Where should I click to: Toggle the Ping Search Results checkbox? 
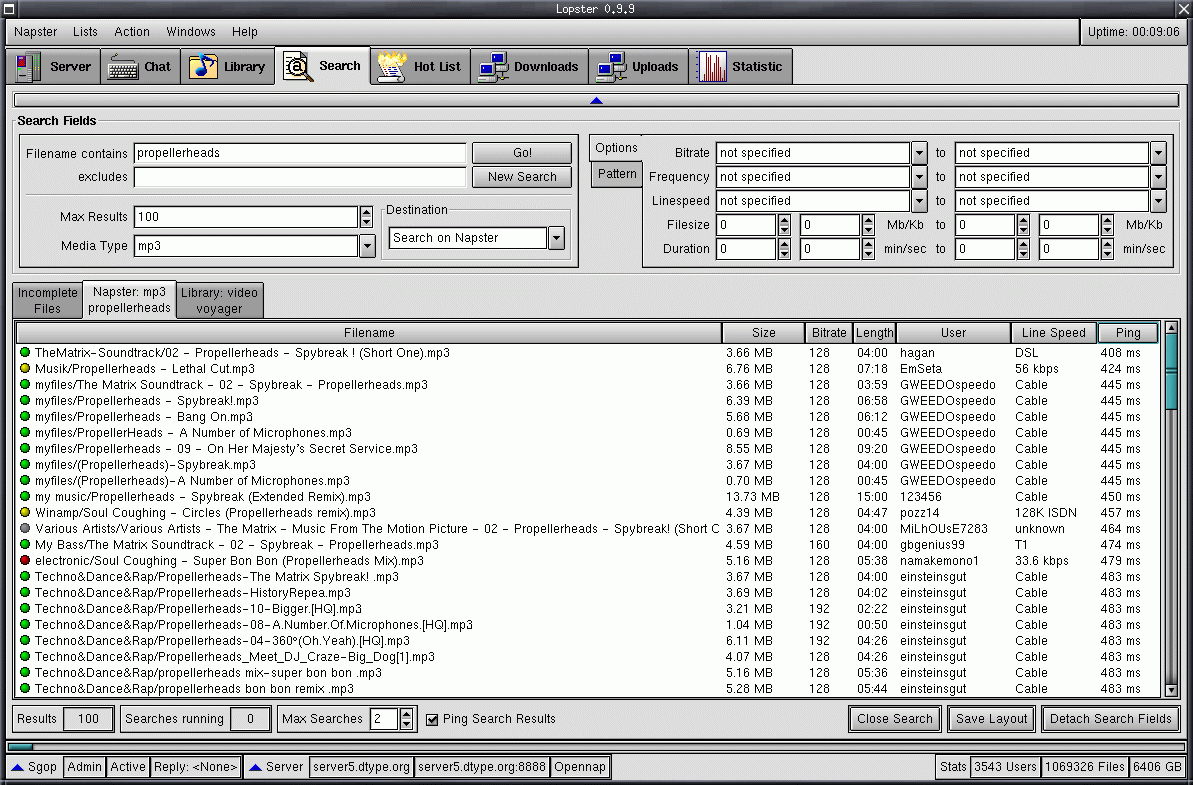433,719
